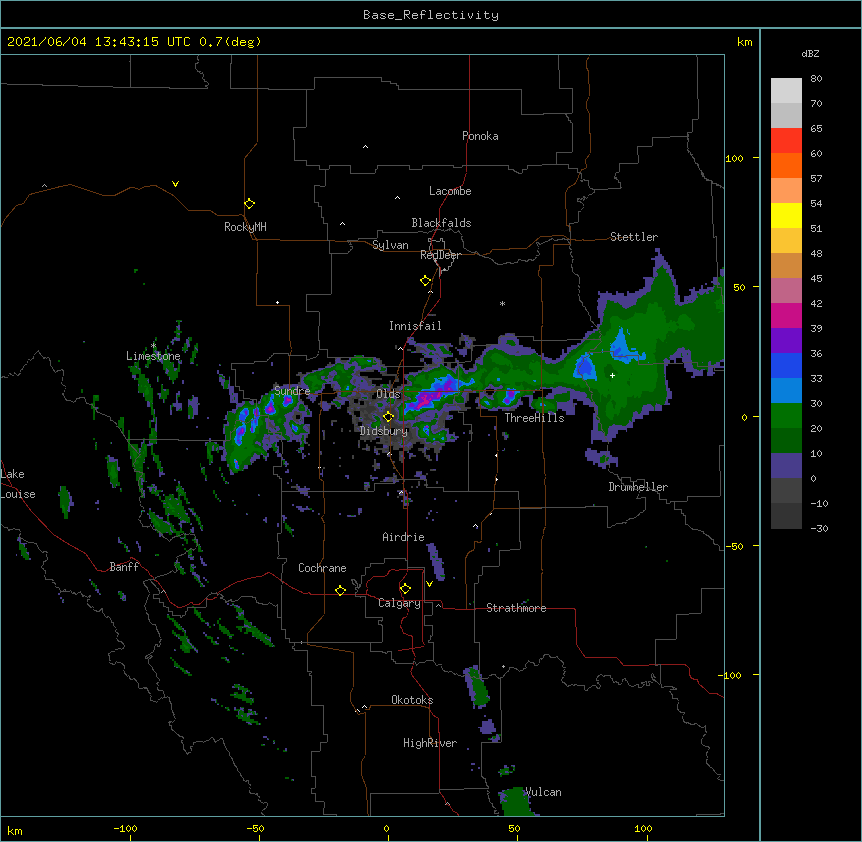Click the dBZ legend heading
The width and height of the screenshot is (862, 842).
point(810,53)
